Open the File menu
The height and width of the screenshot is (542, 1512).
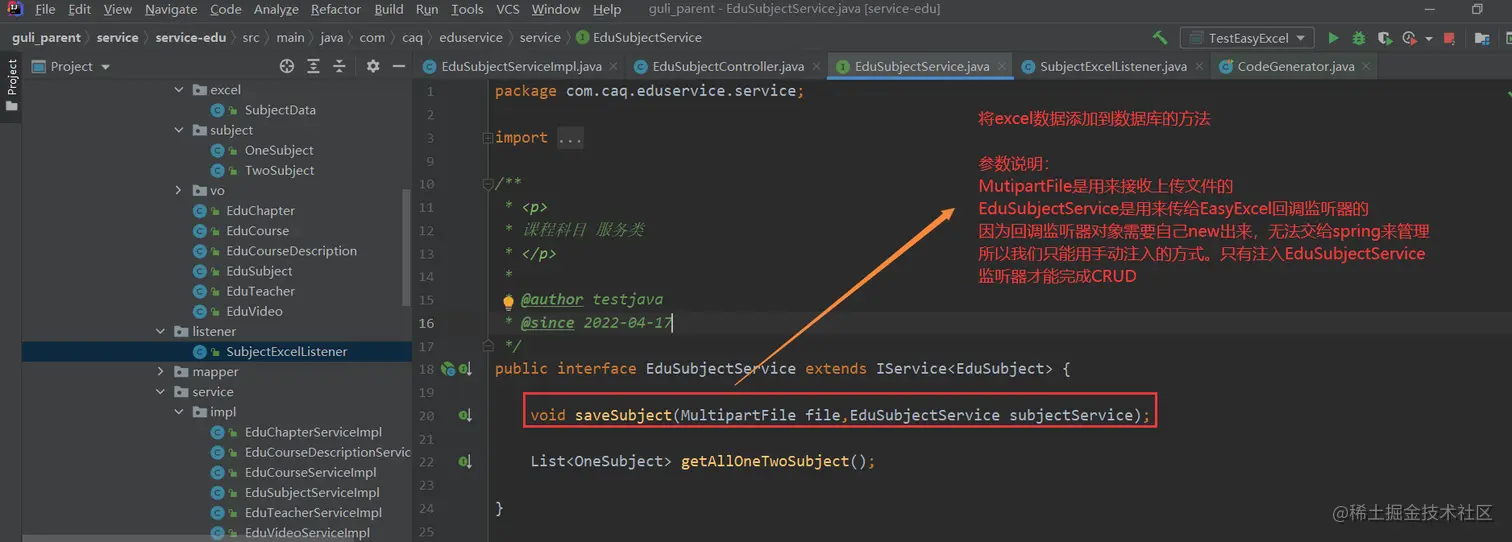tap(45, 9)
